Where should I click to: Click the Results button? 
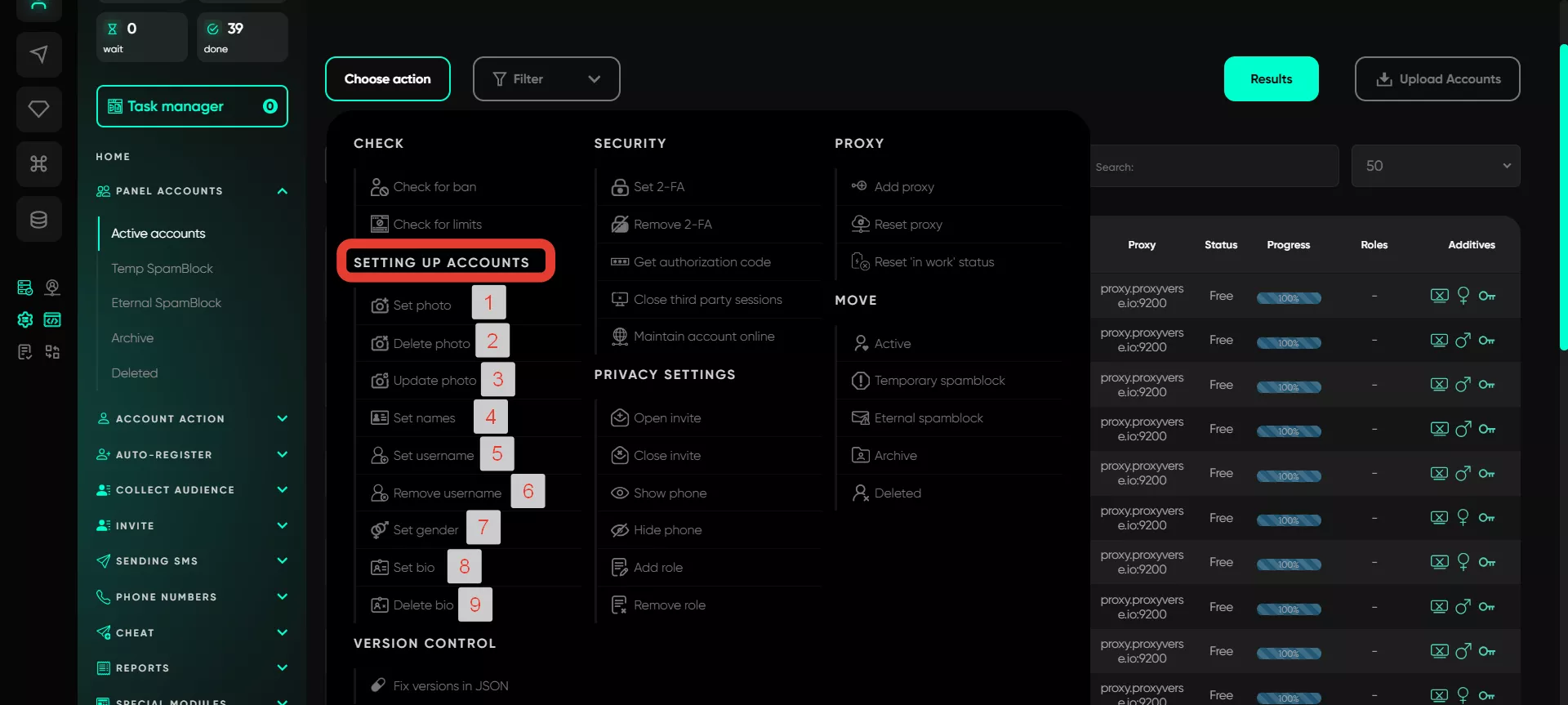(1271, 78)
